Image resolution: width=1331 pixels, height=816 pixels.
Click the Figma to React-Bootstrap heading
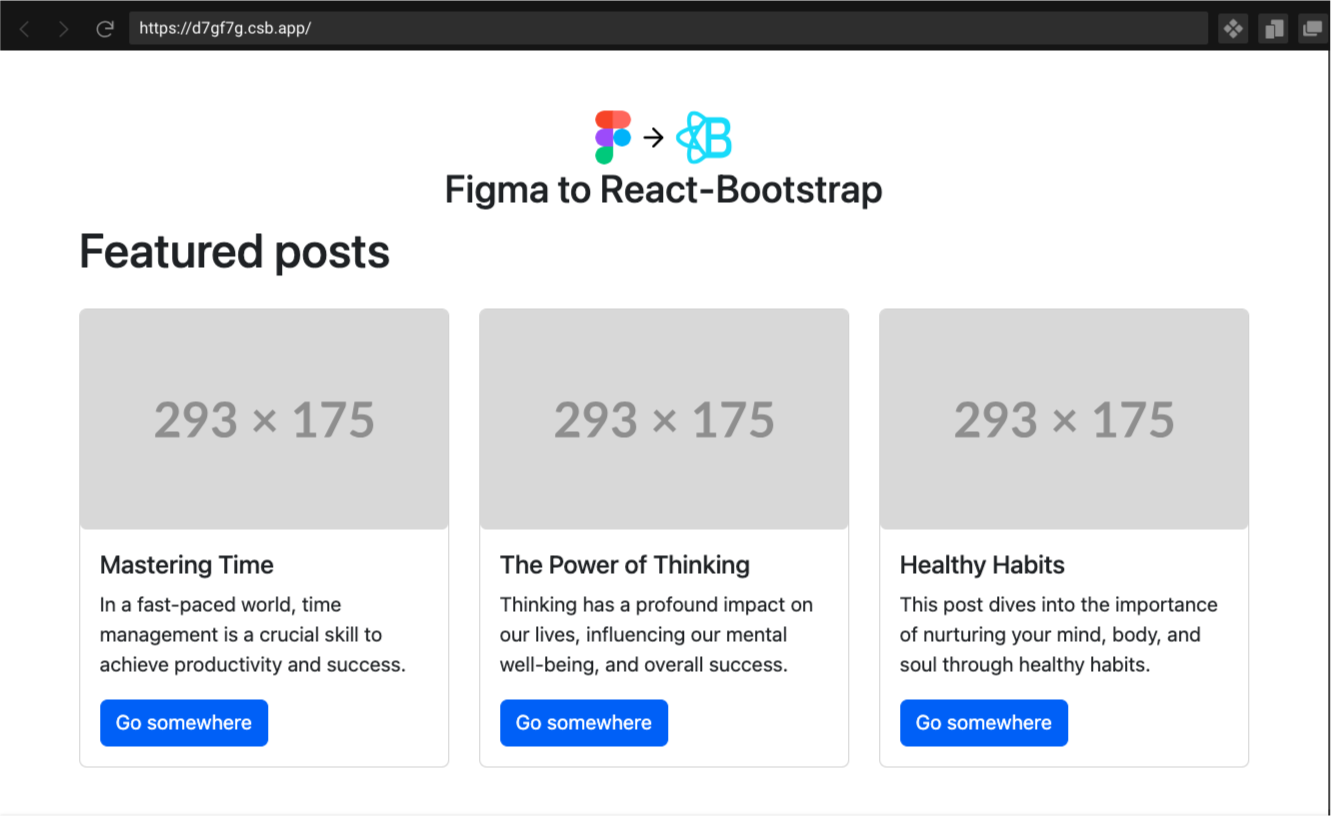[664, 189]
